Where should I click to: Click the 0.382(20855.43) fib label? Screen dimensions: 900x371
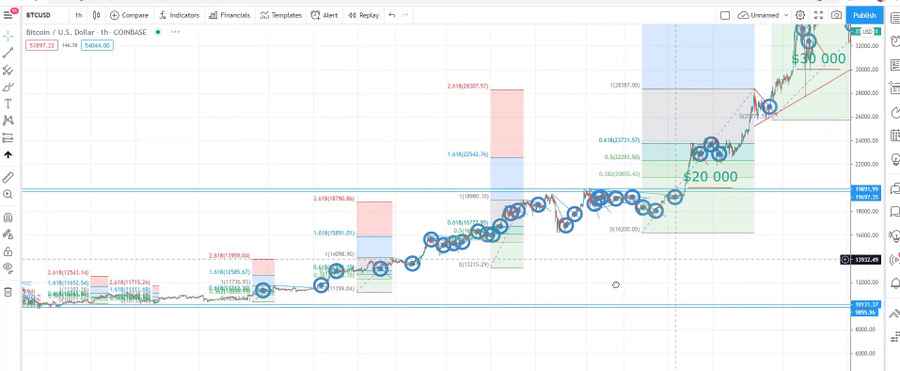pos(618,174)
